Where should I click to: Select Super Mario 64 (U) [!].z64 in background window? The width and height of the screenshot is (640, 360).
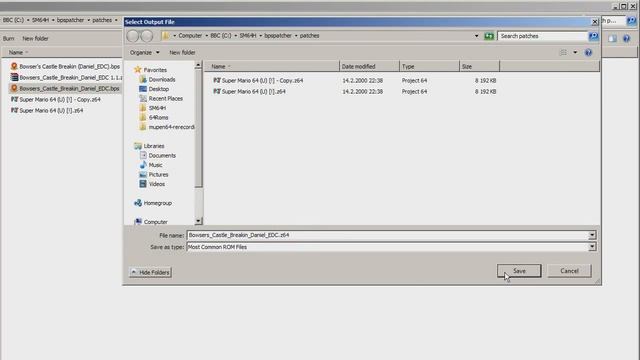[x=47, y=111]
